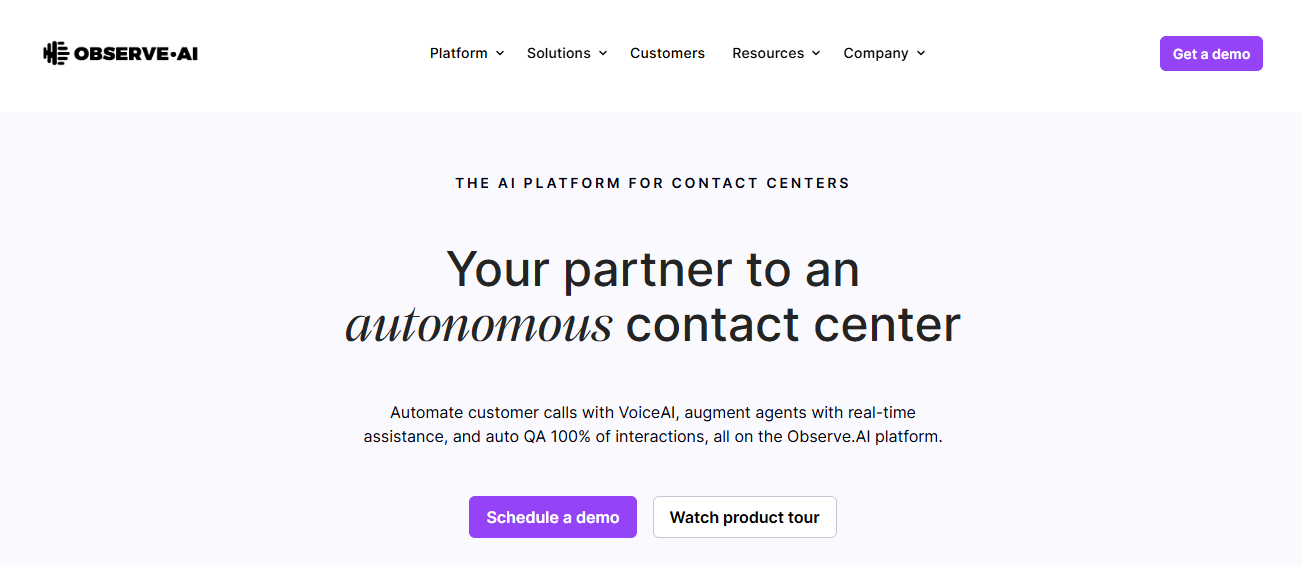Expand the chevron beside Company
Image resolution: width=1302 pixels, height=565 pixels.
921,54
